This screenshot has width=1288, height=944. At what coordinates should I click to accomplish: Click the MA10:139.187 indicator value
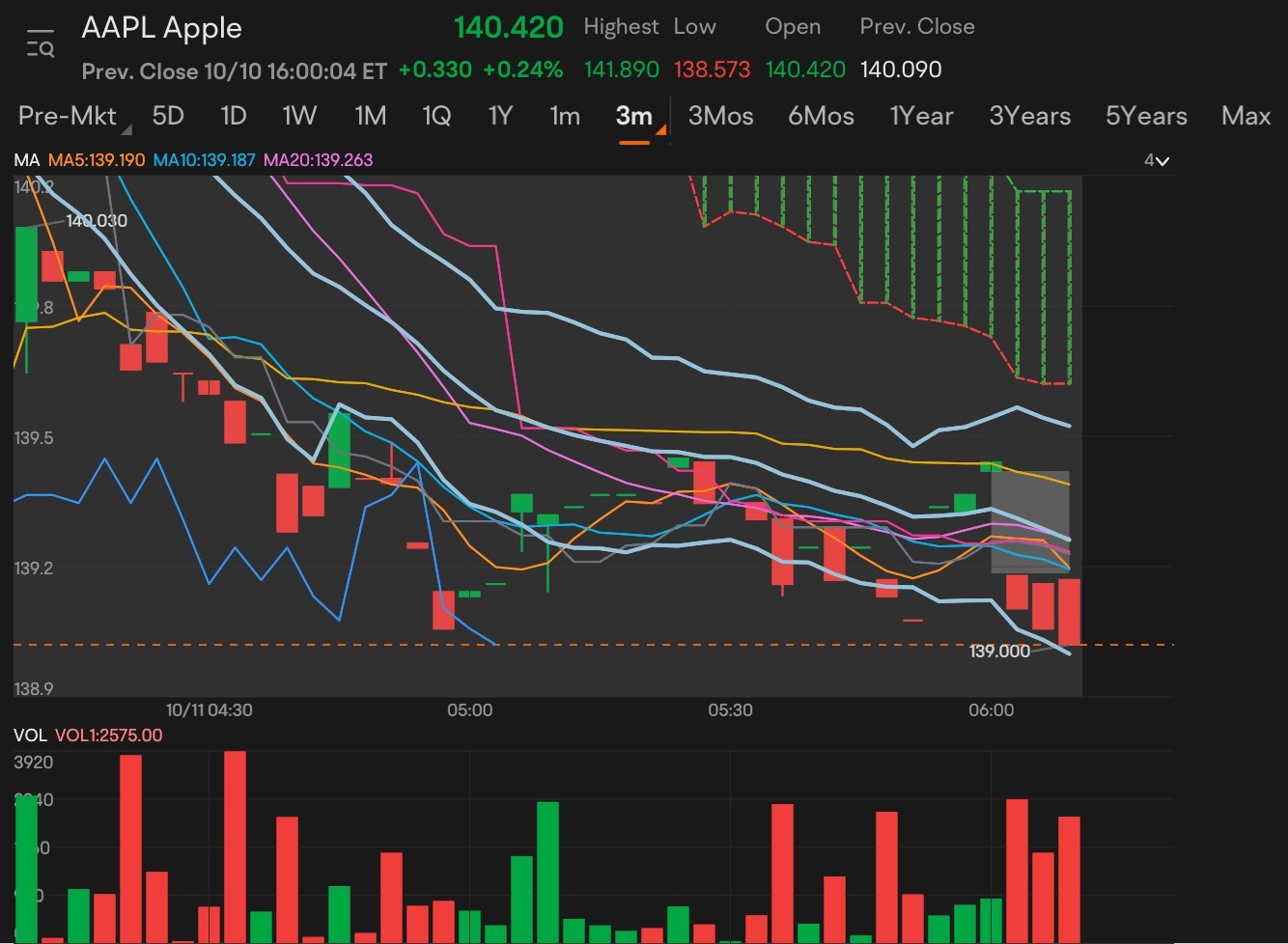tap(204, 160)
